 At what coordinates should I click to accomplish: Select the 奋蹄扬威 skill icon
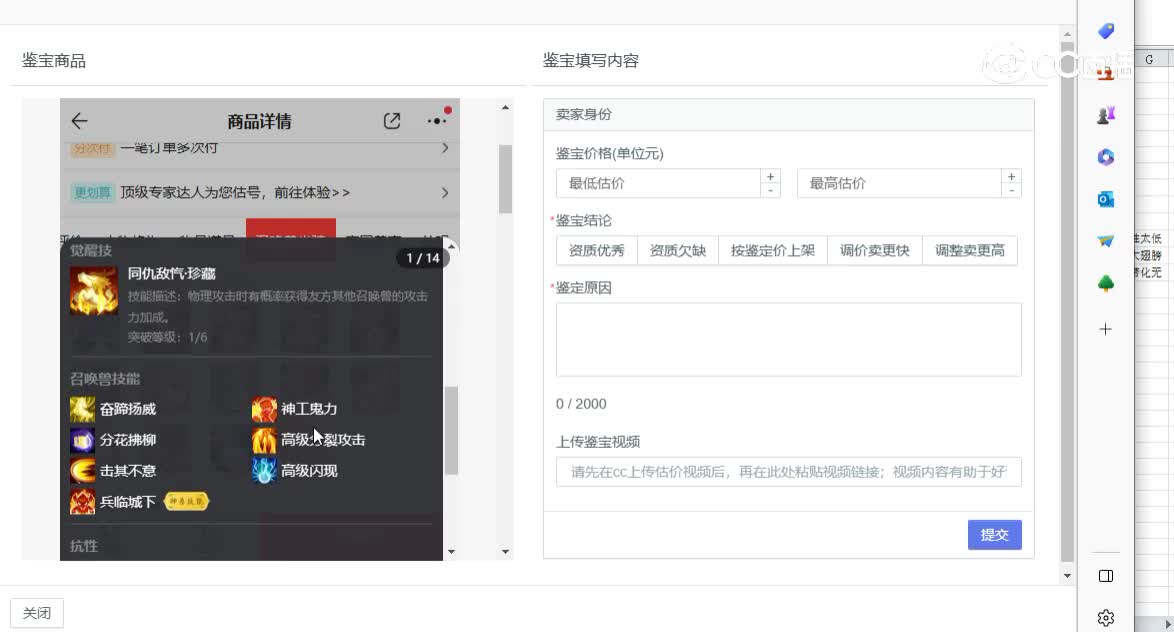[x=81, y=409]
